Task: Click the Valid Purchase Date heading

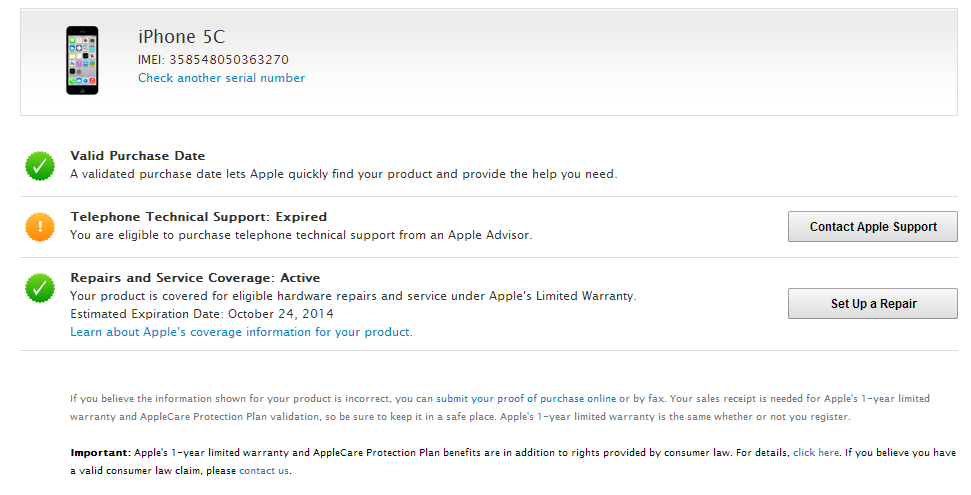Action: (137, 156)
